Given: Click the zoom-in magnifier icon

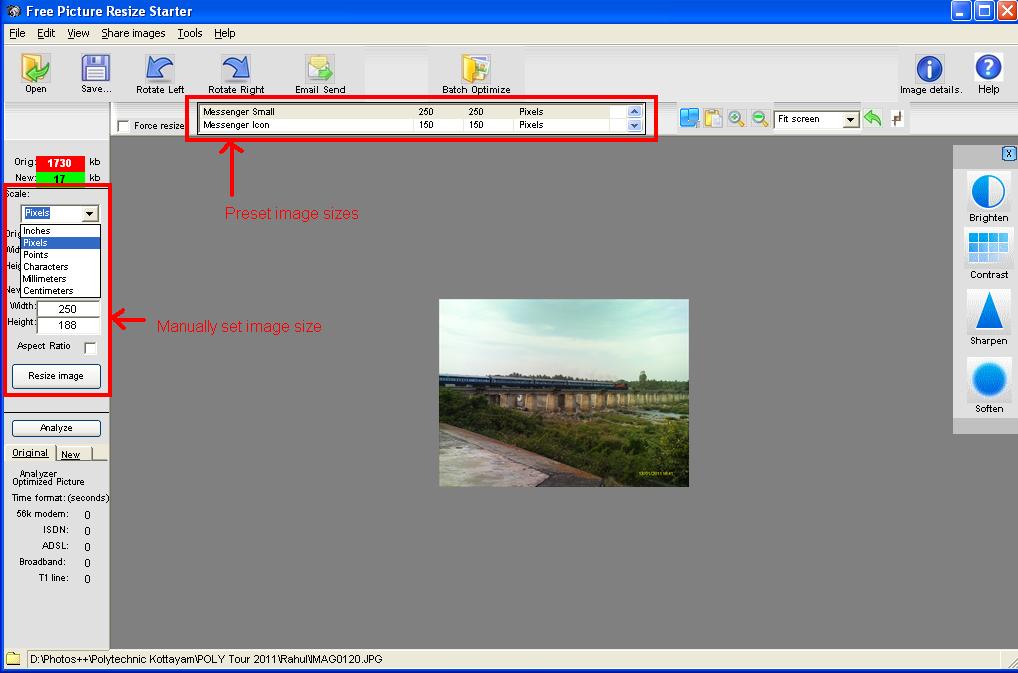Looking at the screenshot, I should [x=736, y=118].
